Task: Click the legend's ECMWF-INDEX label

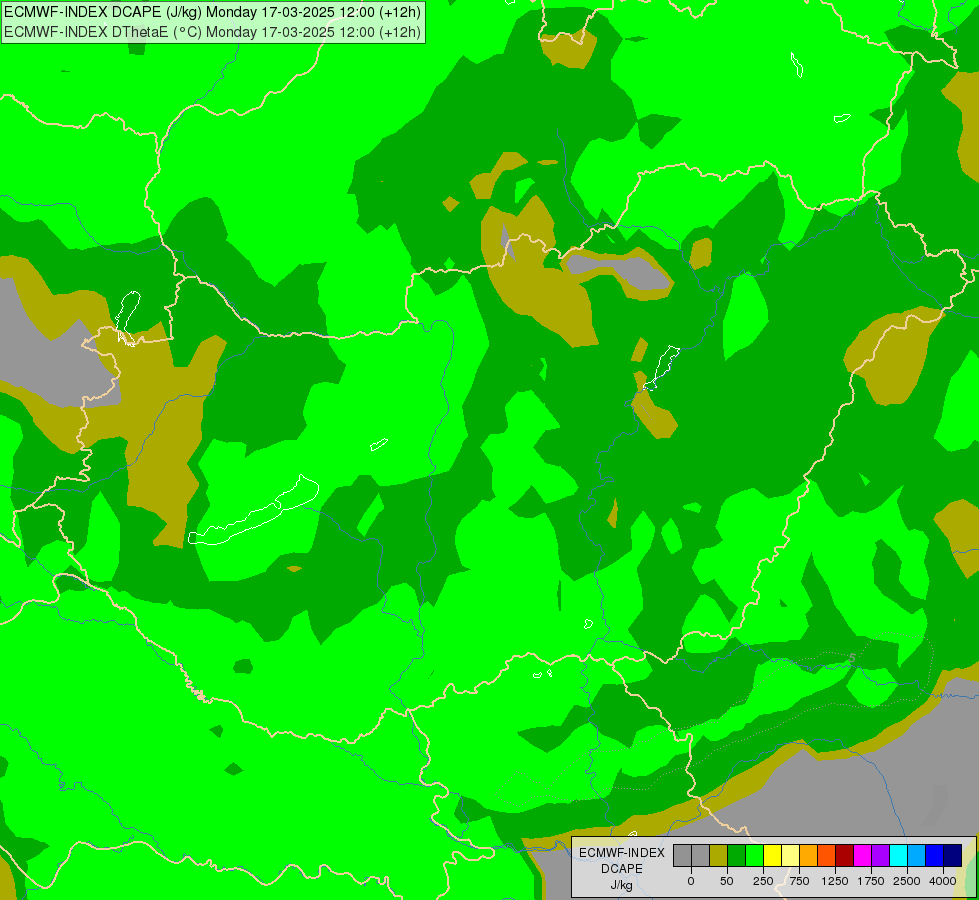Action: [622, 853]
